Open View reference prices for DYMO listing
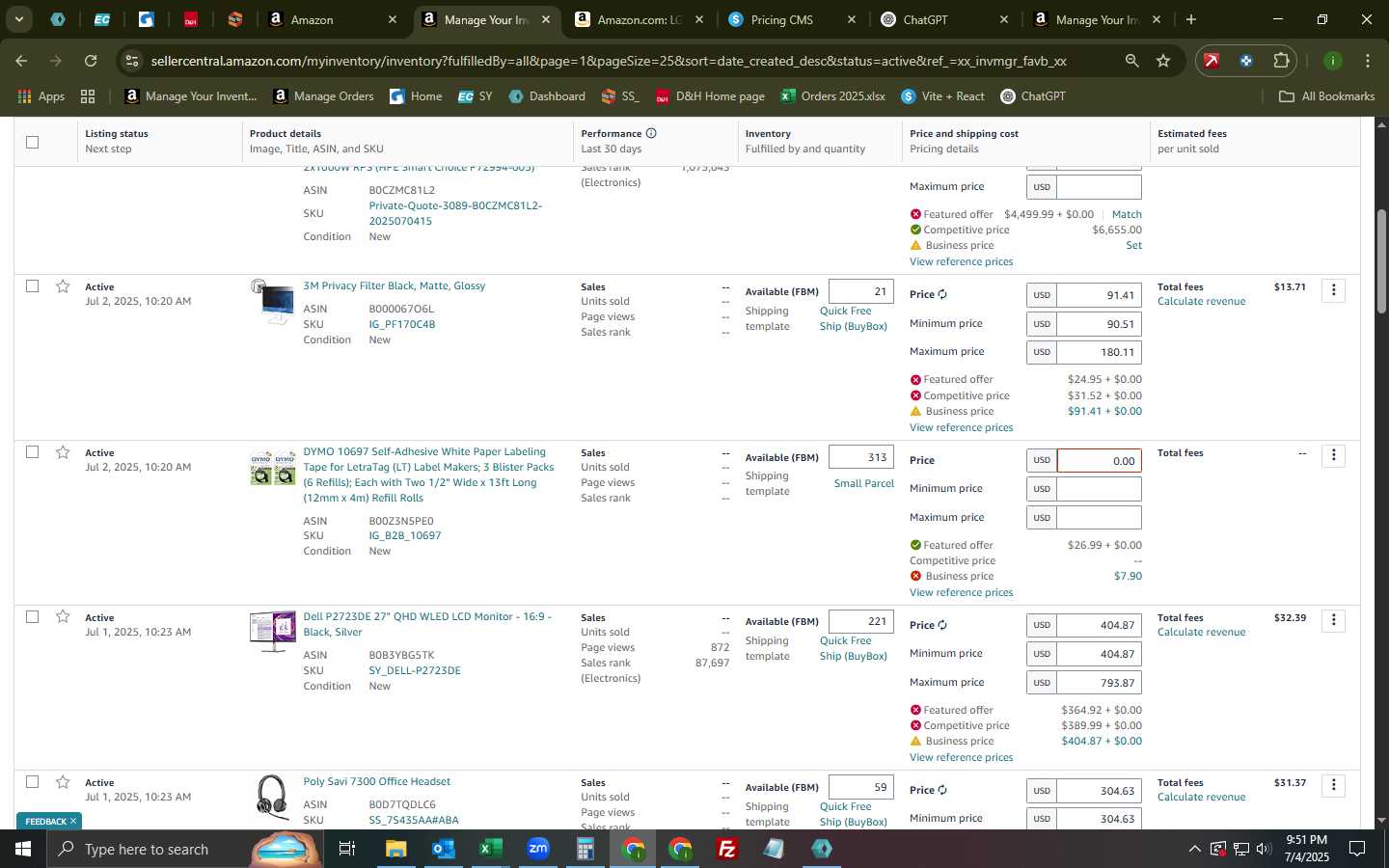 click(961, 592)
